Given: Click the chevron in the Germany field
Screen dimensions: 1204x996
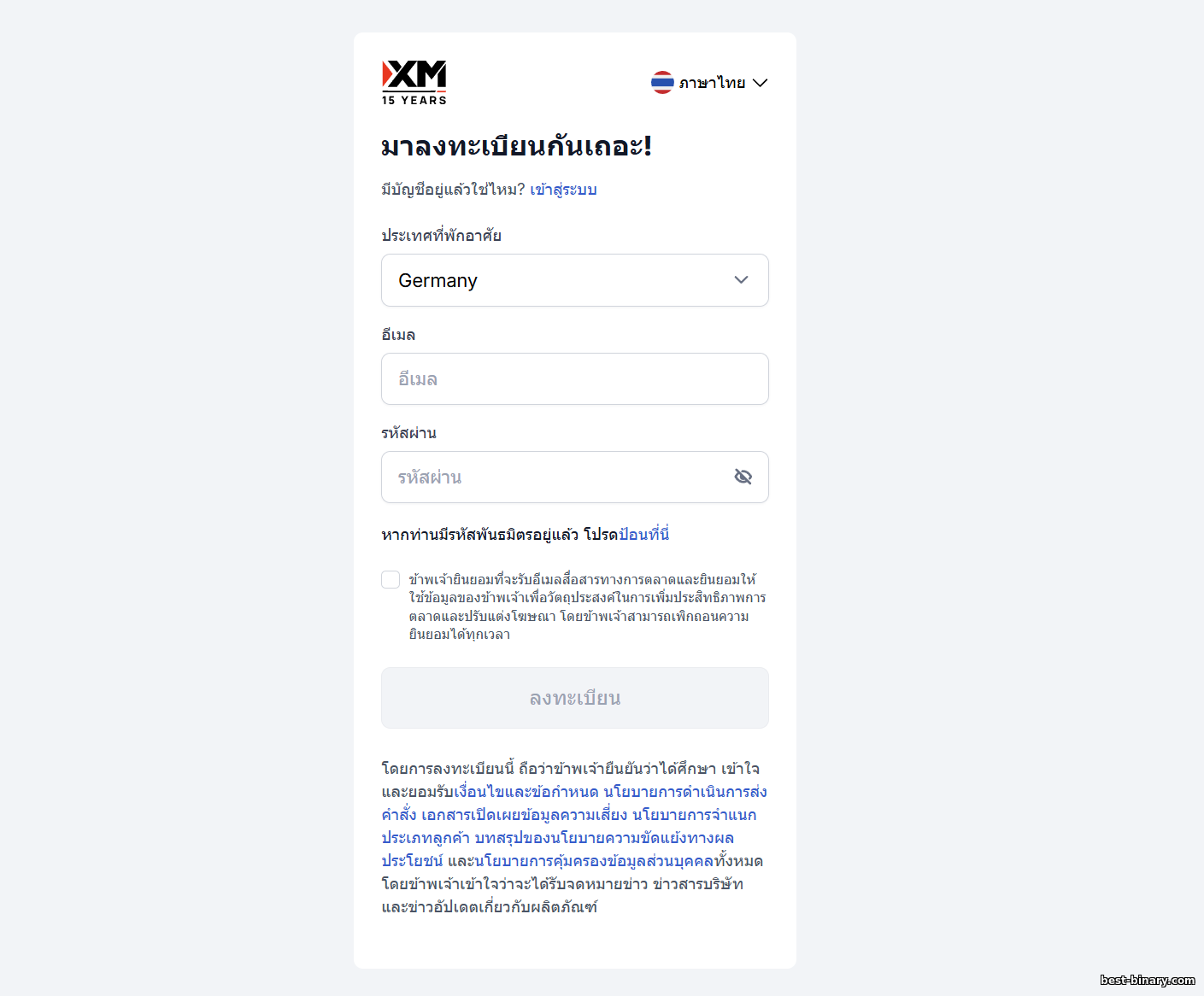Looking at the screenshot, I should tap(741, 280).
